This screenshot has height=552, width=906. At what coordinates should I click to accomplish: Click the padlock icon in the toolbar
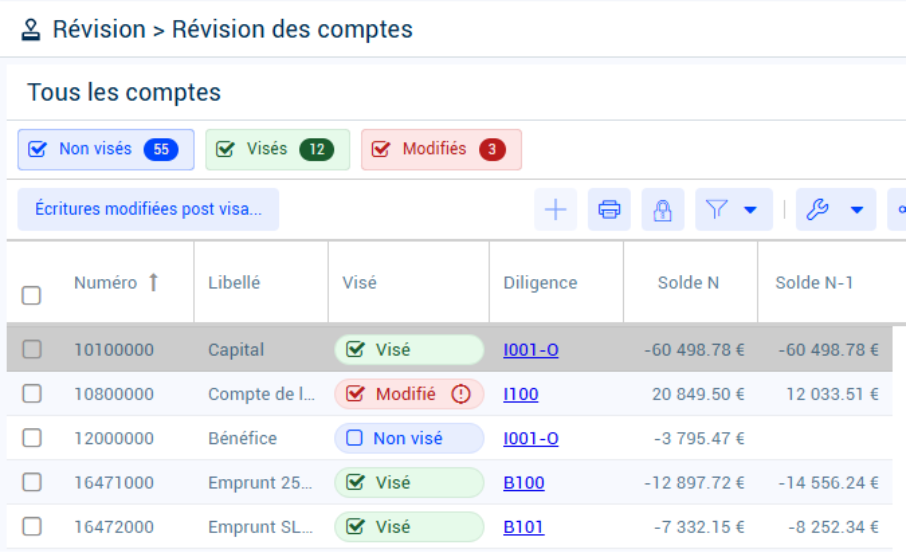click(663, 209)
